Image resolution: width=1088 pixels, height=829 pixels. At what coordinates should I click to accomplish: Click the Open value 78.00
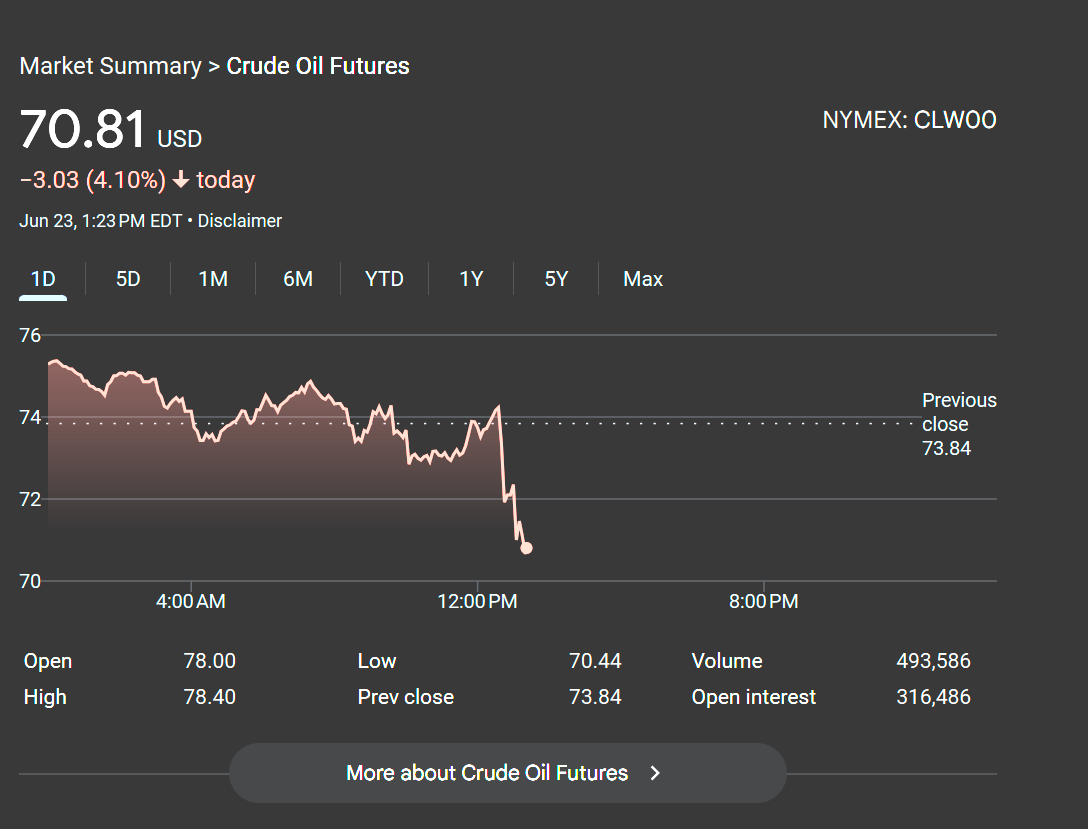point(210,660)
